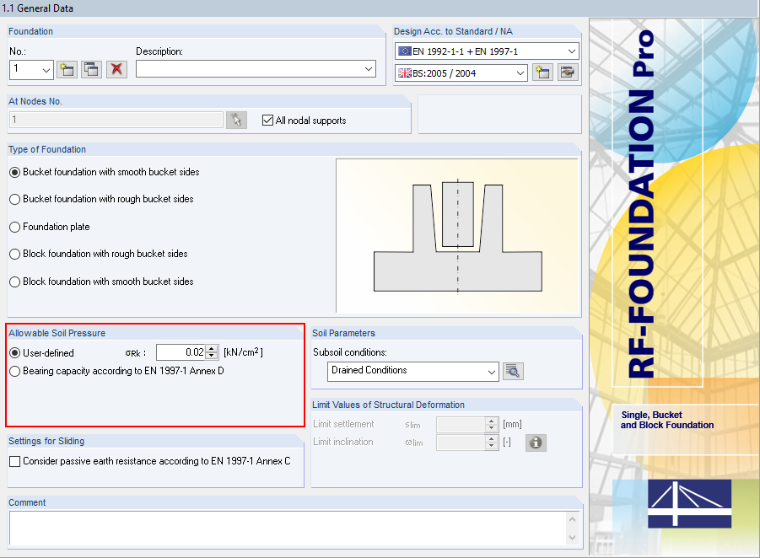Select Bucket foundation with rough bucket sides
The image size is (760, 558).
tap(15, 200)
